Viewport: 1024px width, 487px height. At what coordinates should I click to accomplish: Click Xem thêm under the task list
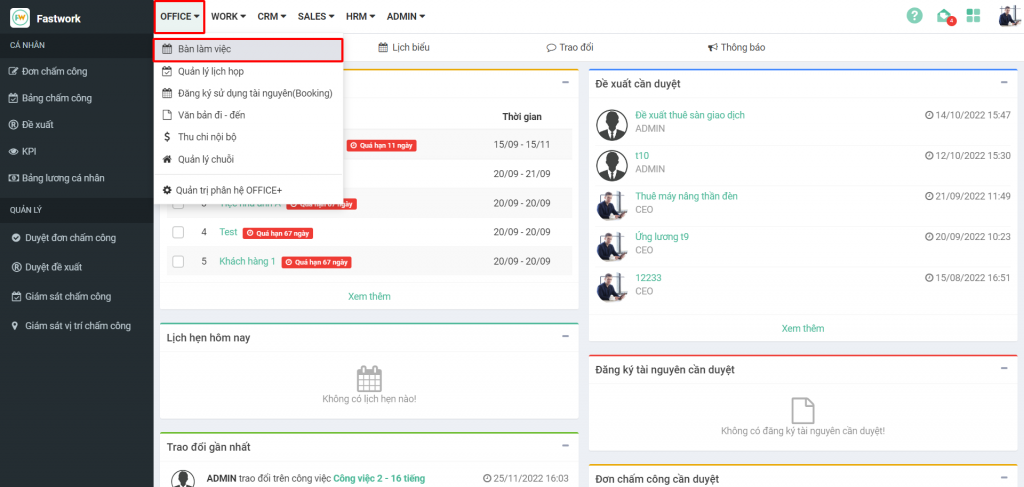[369, 296]
